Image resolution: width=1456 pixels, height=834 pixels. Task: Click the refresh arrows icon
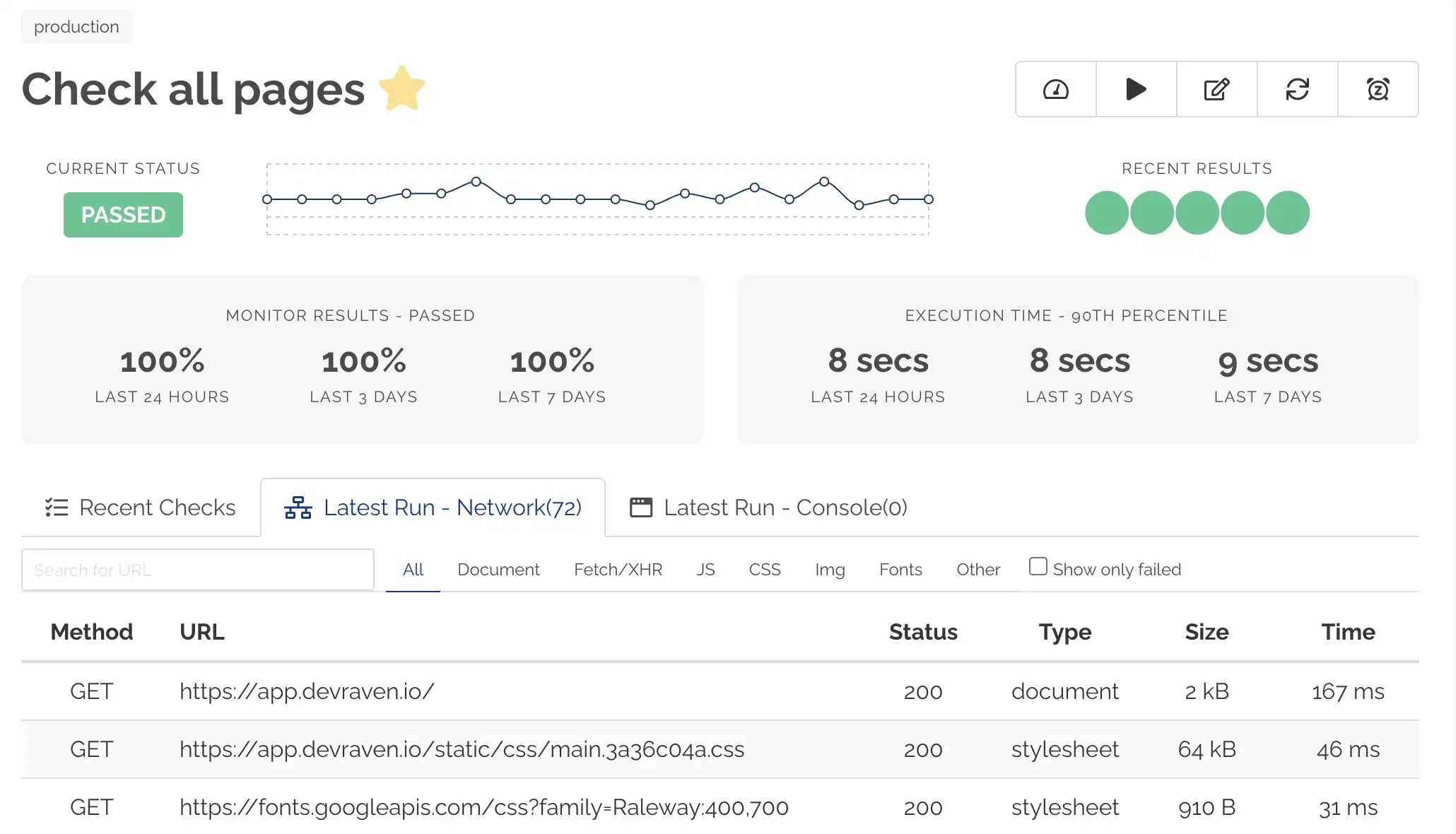(1297, 89)
